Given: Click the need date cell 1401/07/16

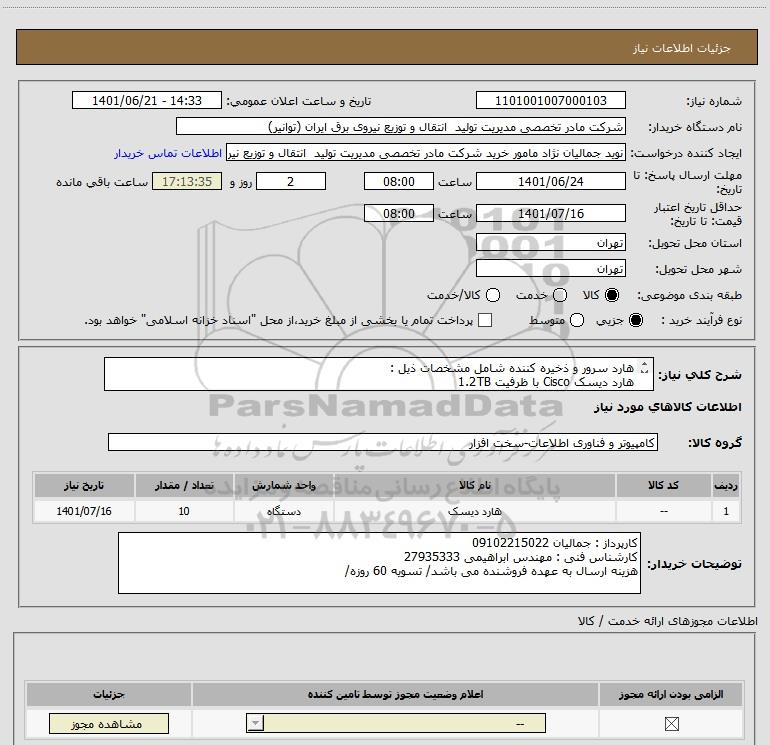Looking at the screenshot, I should tap(84, 511).
